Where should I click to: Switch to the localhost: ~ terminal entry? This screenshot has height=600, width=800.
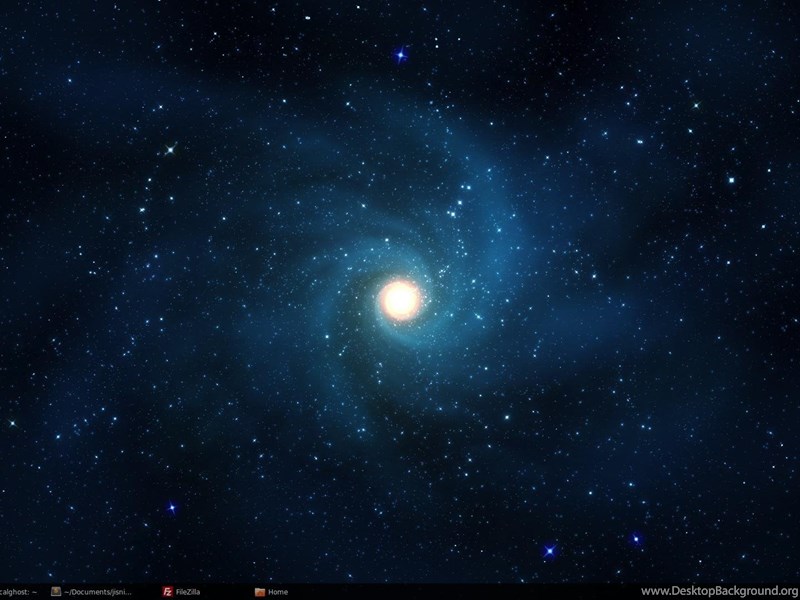tap(18, 592)
